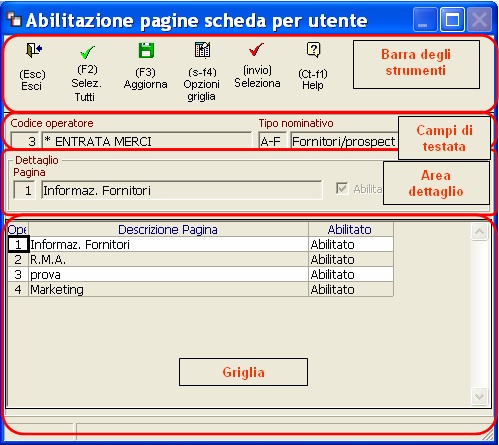Image resolution: width=499 pixels, height=445 pixels.
Task: Click the Descrizione Pagina column header
Action: [x=168, y=229]
